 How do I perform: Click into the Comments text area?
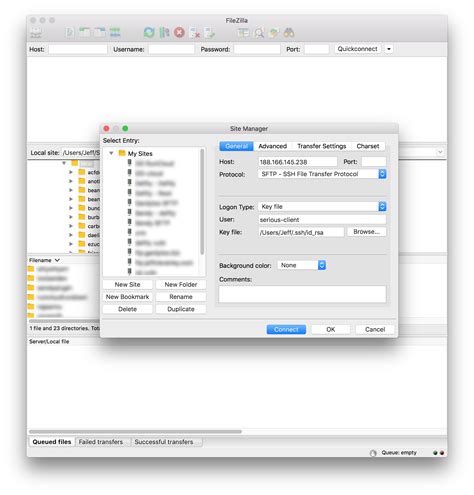pyautogui.click(x=302, y=294)
